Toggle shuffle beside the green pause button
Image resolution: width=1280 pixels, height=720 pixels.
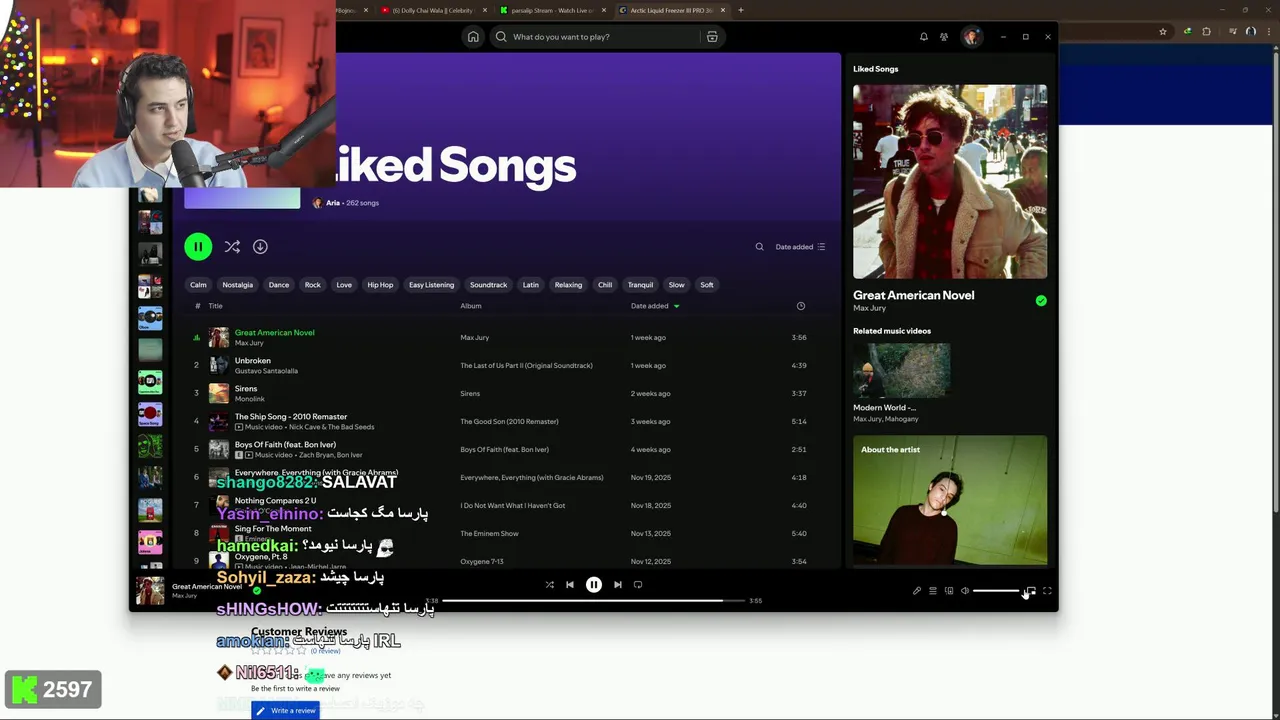(x=232, y=246)
